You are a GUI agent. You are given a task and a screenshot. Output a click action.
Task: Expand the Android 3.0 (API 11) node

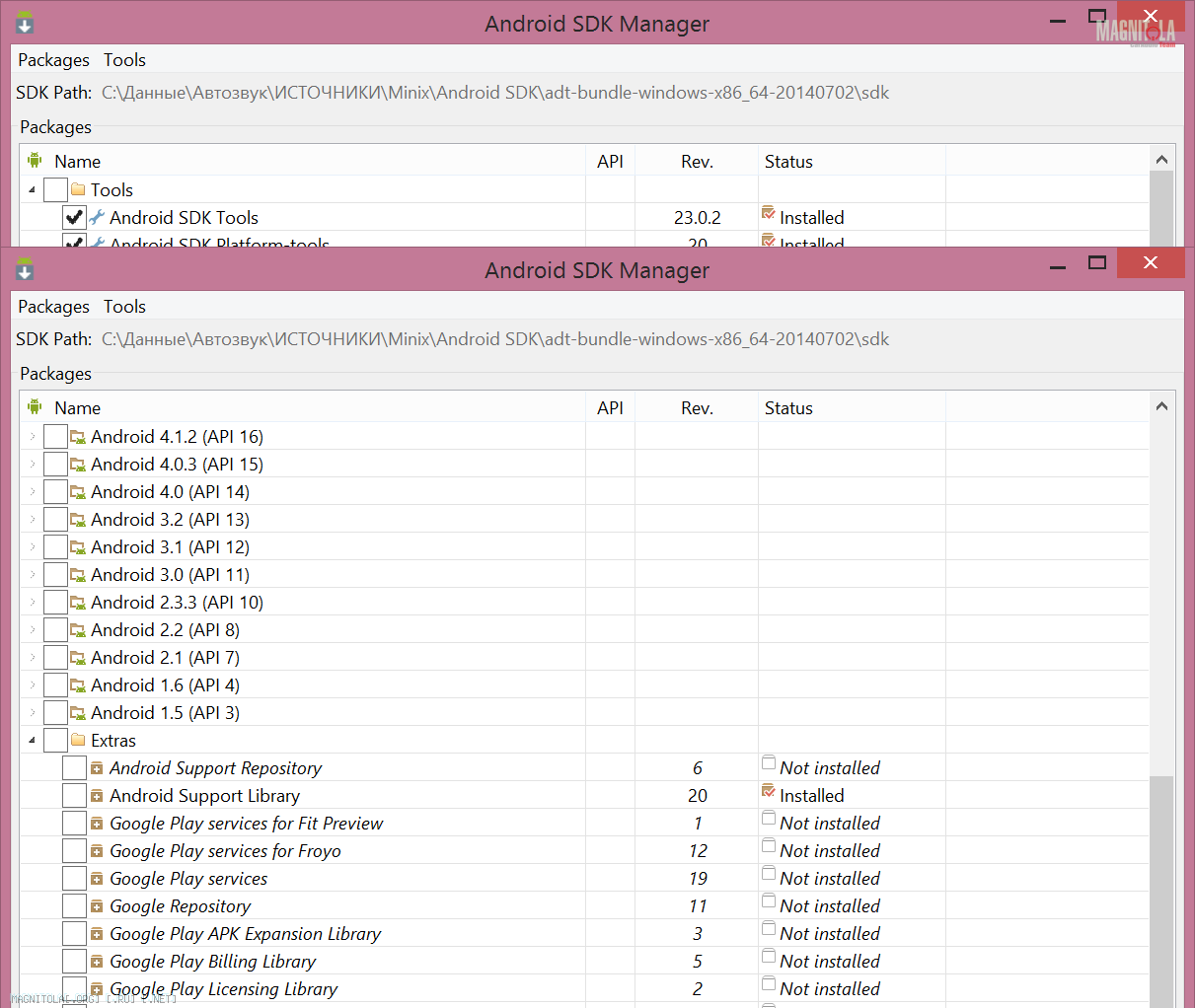point(33,574)
